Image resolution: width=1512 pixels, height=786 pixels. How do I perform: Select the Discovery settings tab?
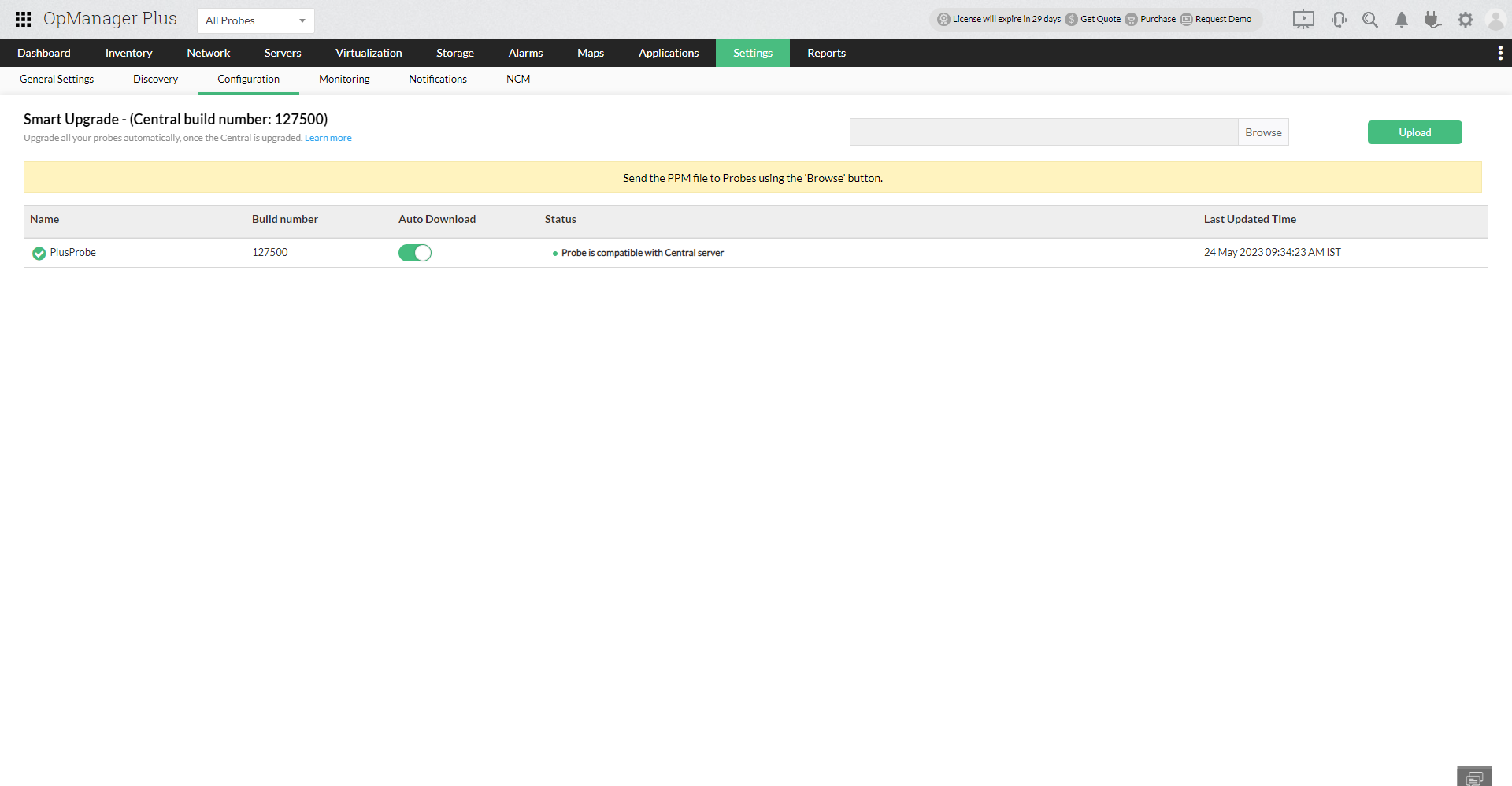tap(155, 79)
